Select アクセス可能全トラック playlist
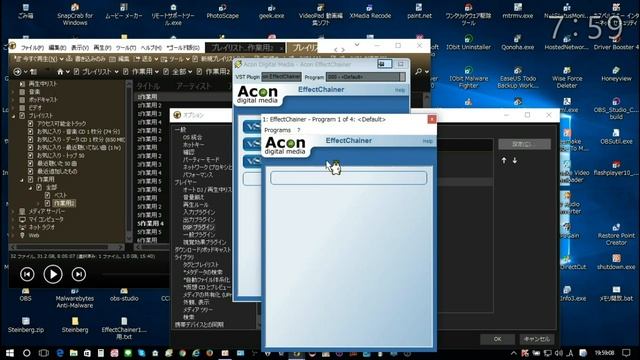 click(62, 124)
